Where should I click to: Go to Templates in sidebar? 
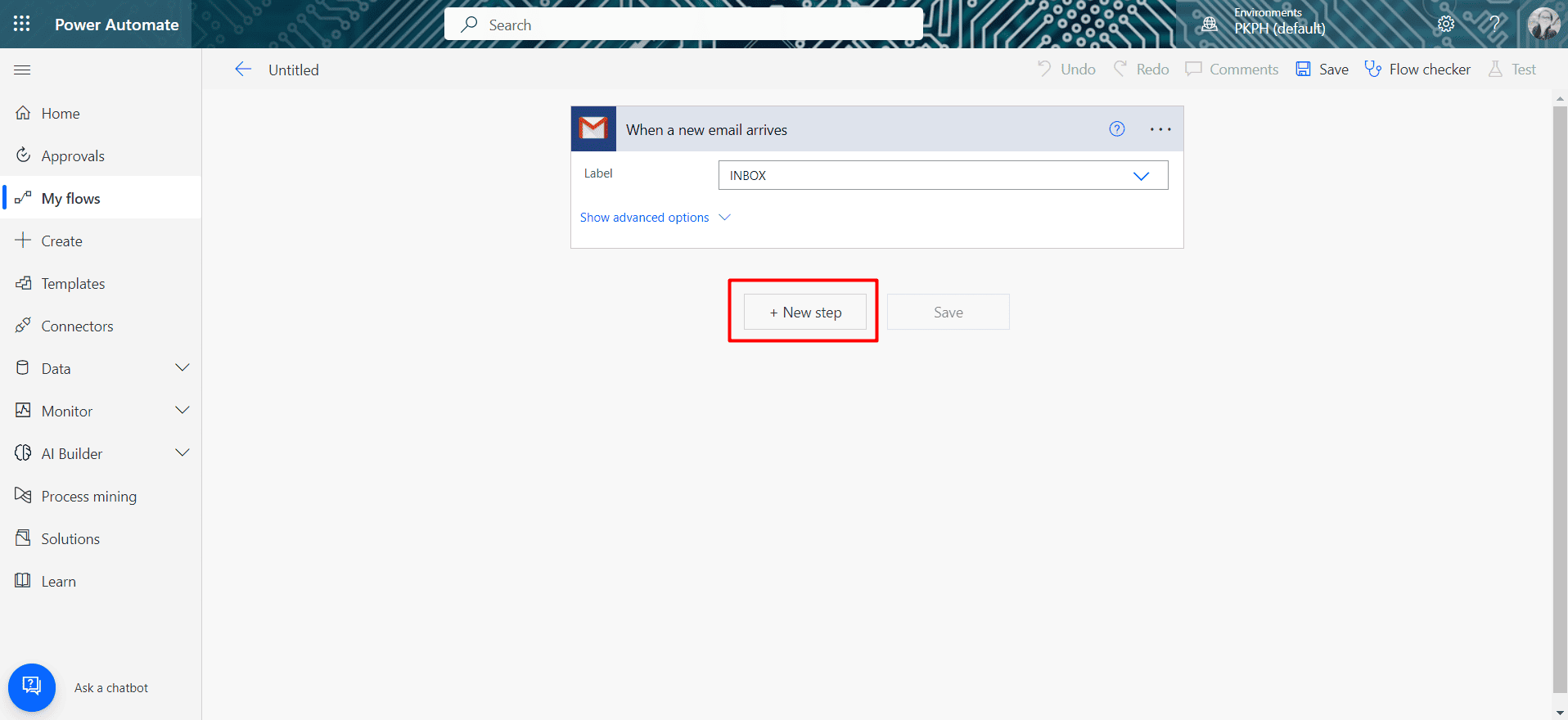[x=73, y=284]
